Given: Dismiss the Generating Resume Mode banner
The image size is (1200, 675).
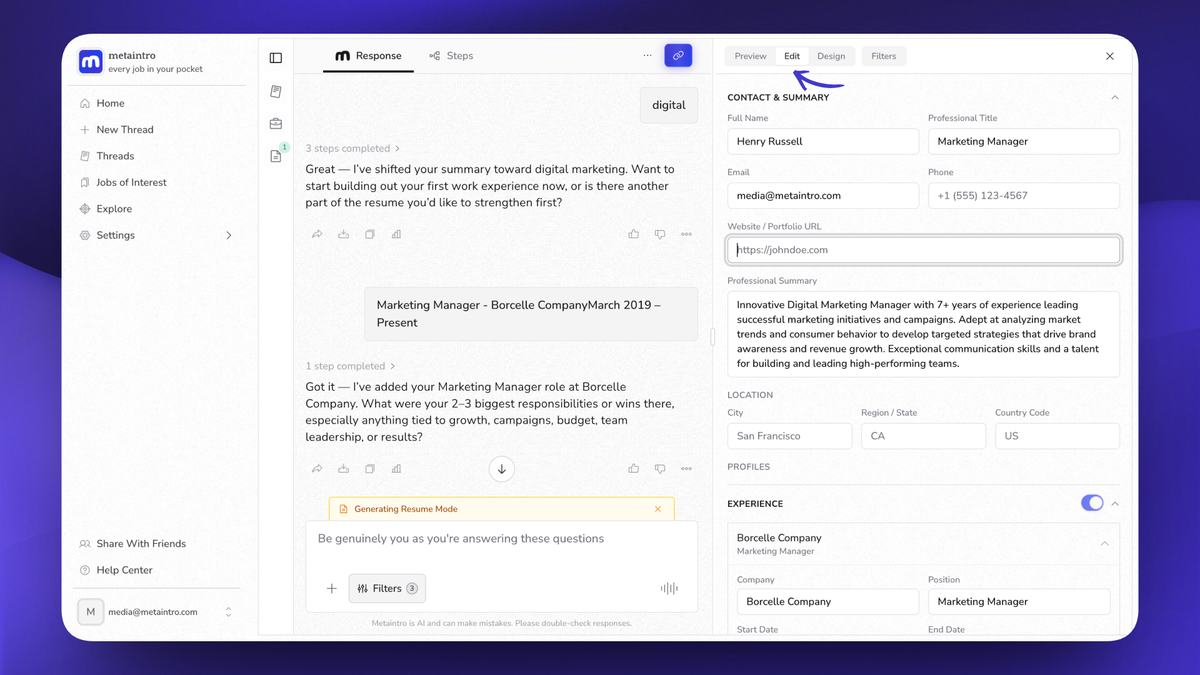Looking at the screenshot, I should tap(658, 509).
